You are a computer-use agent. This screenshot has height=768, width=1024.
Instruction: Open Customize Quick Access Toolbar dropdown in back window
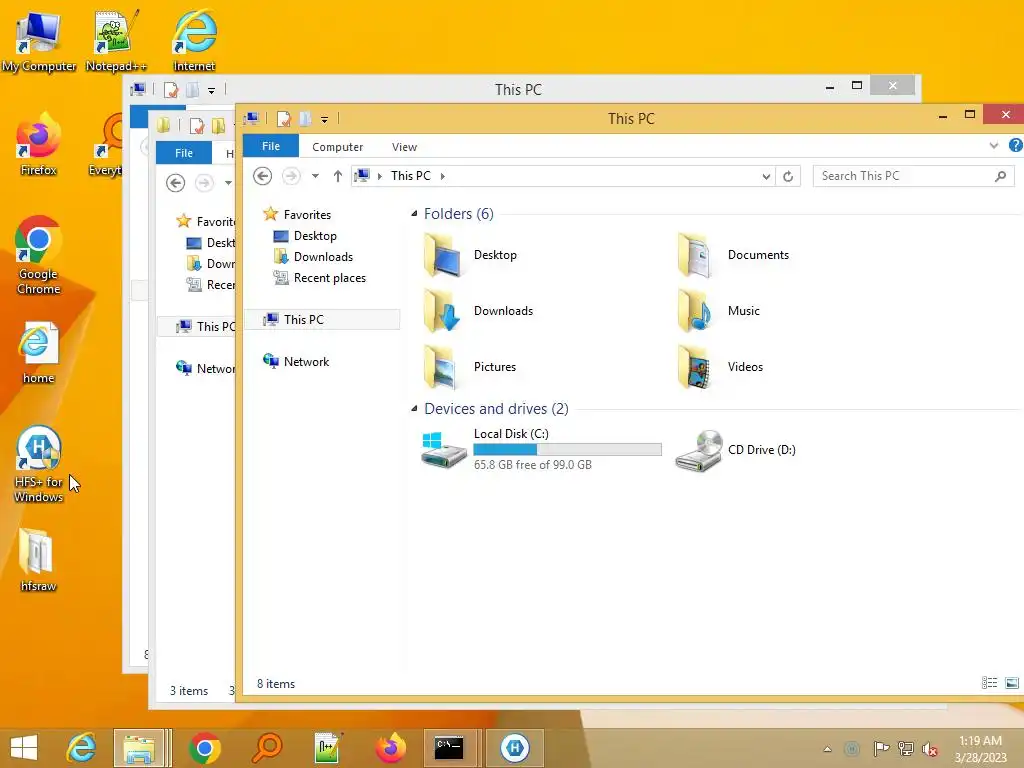(x=212, y=91)
